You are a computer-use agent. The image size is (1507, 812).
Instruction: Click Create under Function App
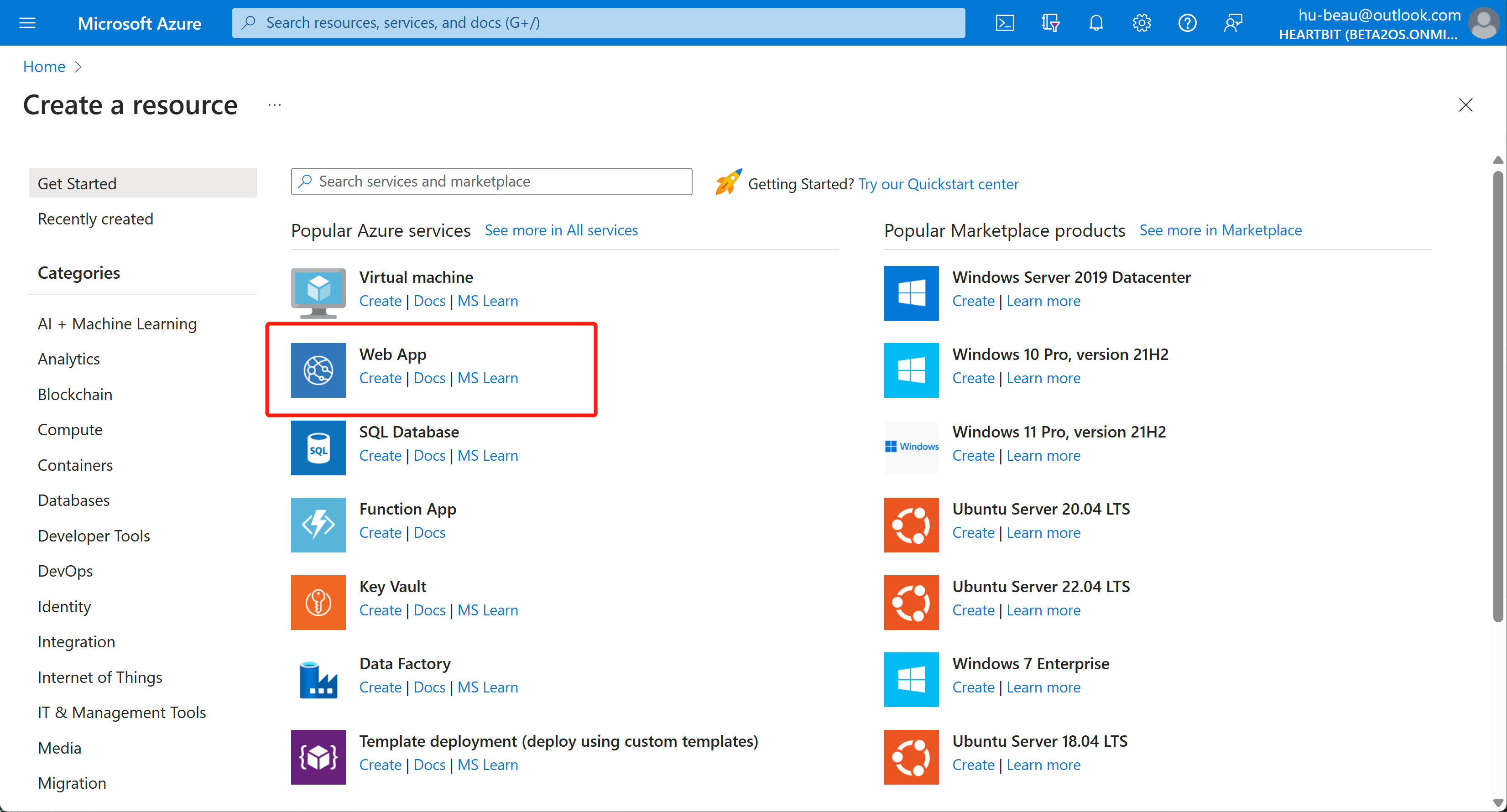pyautogui.click(x=380, y=532)
